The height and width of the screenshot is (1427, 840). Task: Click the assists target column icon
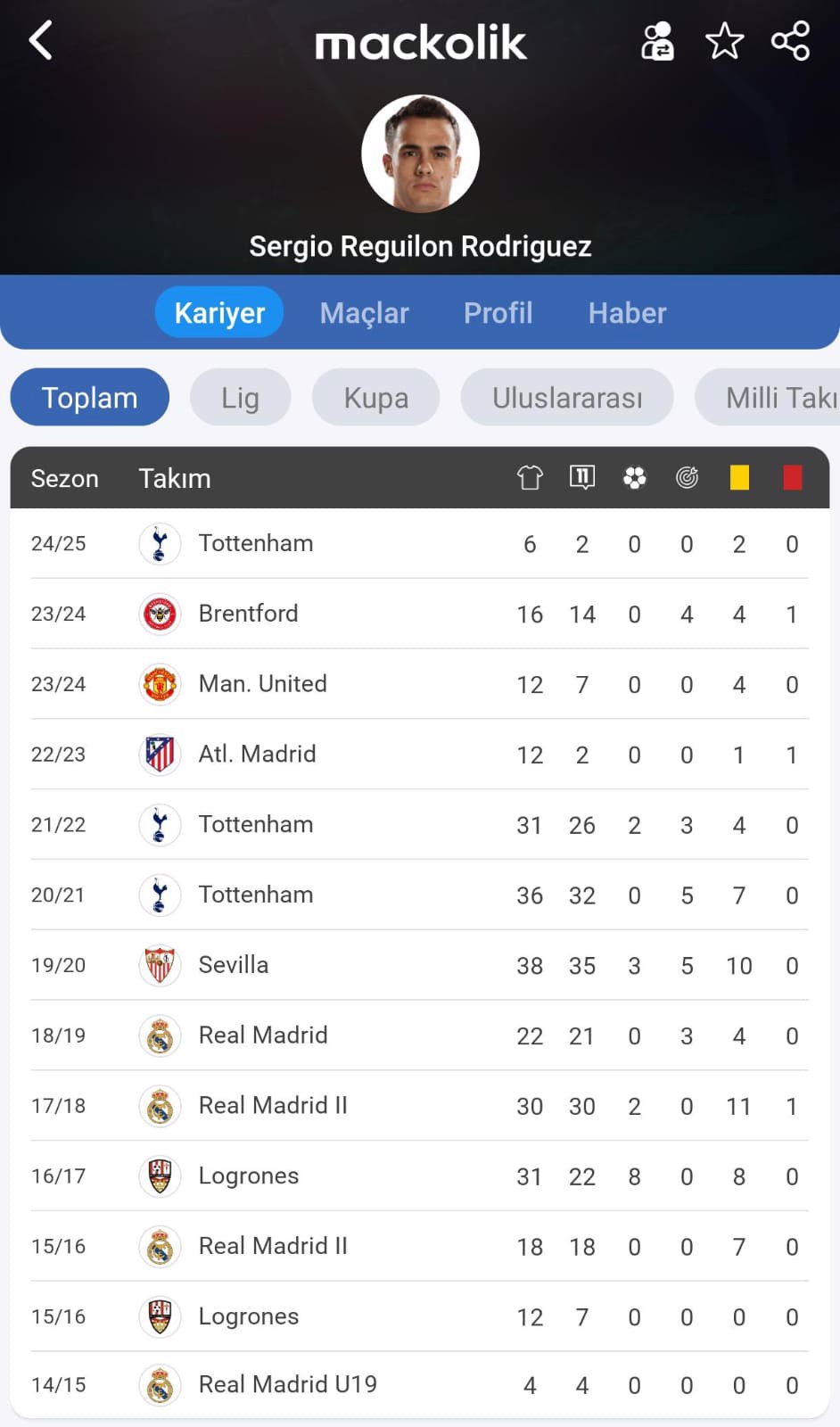coord(687,478)
